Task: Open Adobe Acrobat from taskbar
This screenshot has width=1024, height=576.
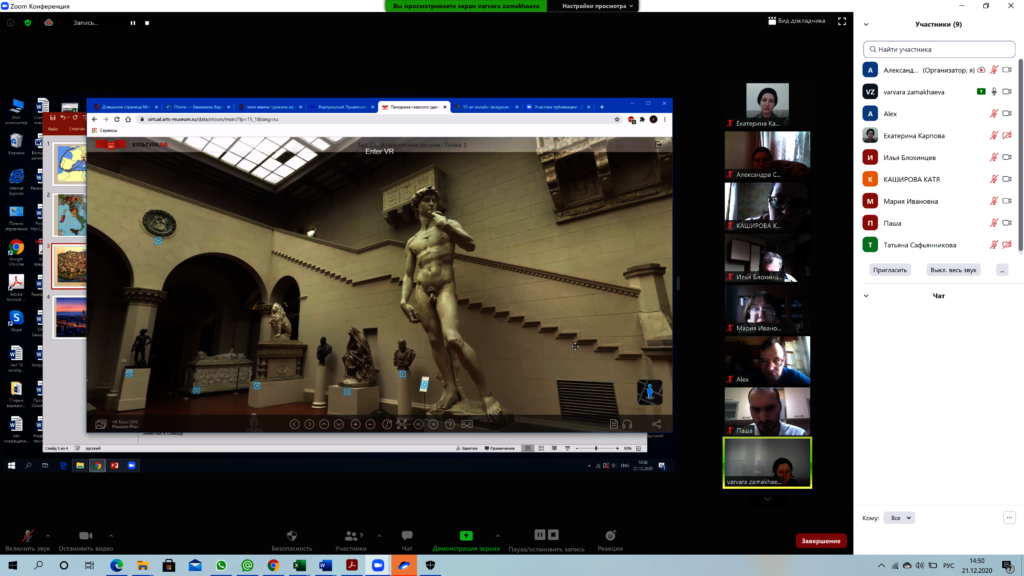Action: pyautogui.click(x=351, y=566)
